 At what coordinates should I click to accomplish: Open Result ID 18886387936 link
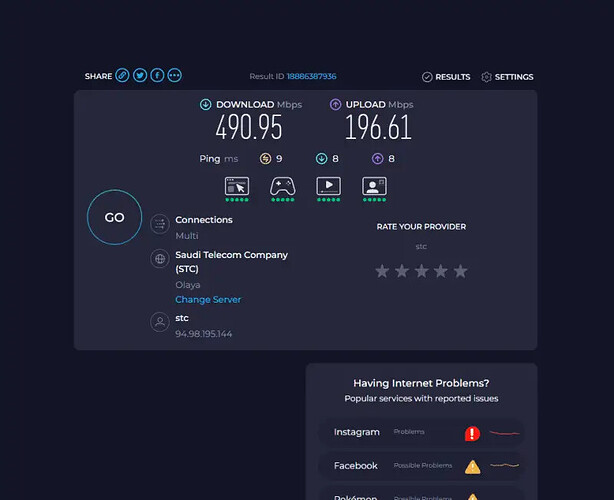point(311,77)
